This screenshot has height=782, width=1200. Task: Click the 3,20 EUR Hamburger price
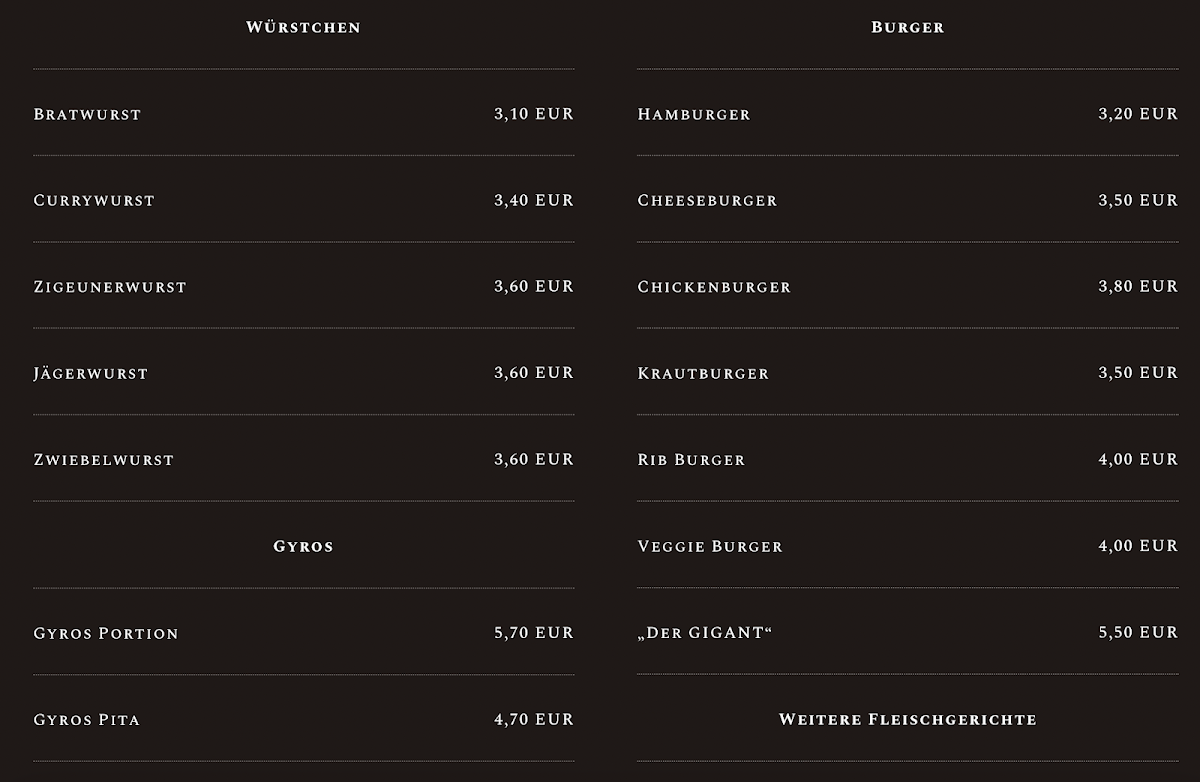coord(1138,114)
